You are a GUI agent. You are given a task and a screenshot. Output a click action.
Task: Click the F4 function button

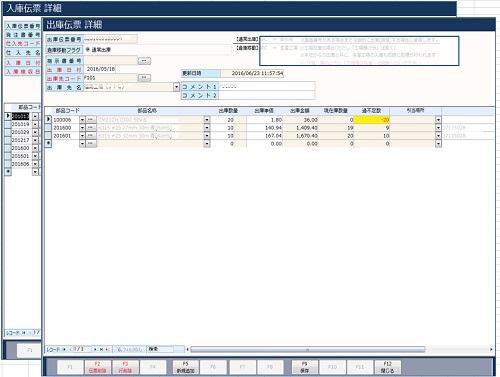coord(153,367)
